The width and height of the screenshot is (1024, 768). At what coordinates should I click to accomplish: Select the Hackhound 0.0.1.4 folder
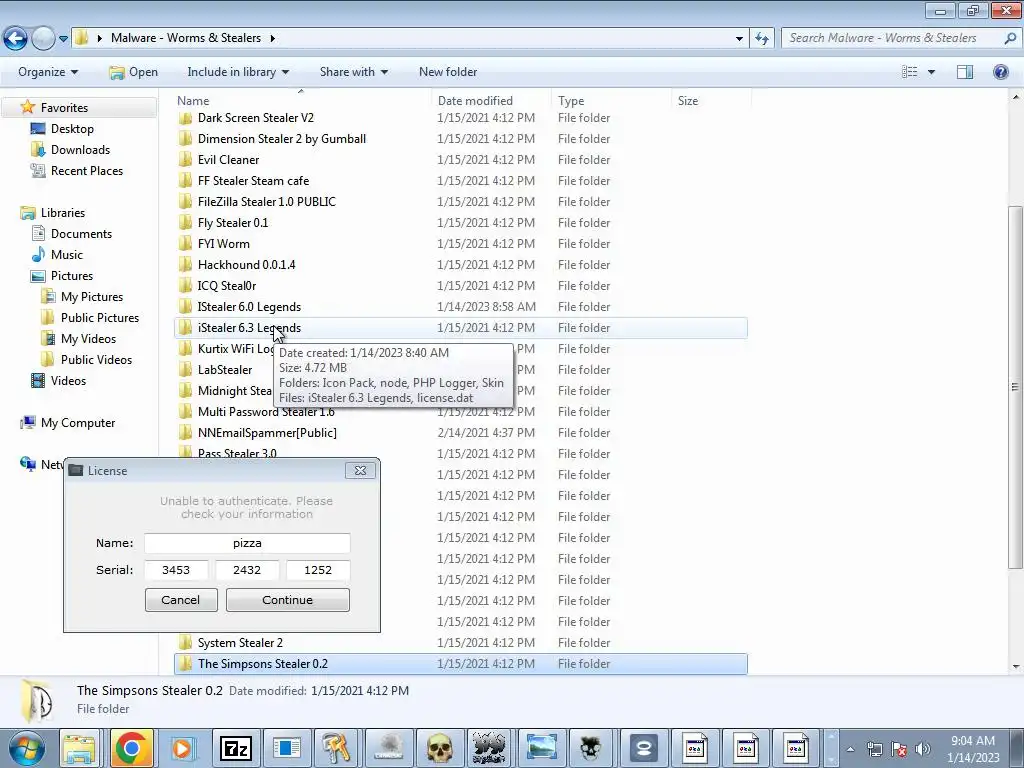click(x=246, y=264)
